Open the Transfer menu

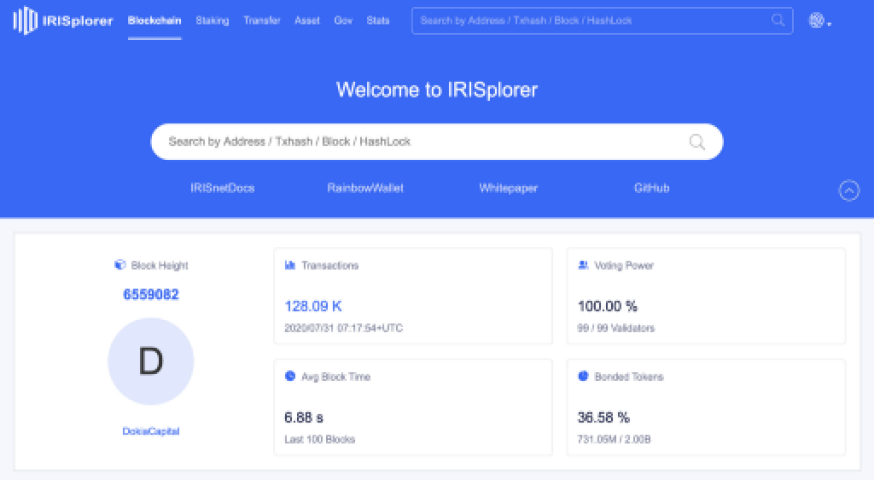(x=262, y=21)
